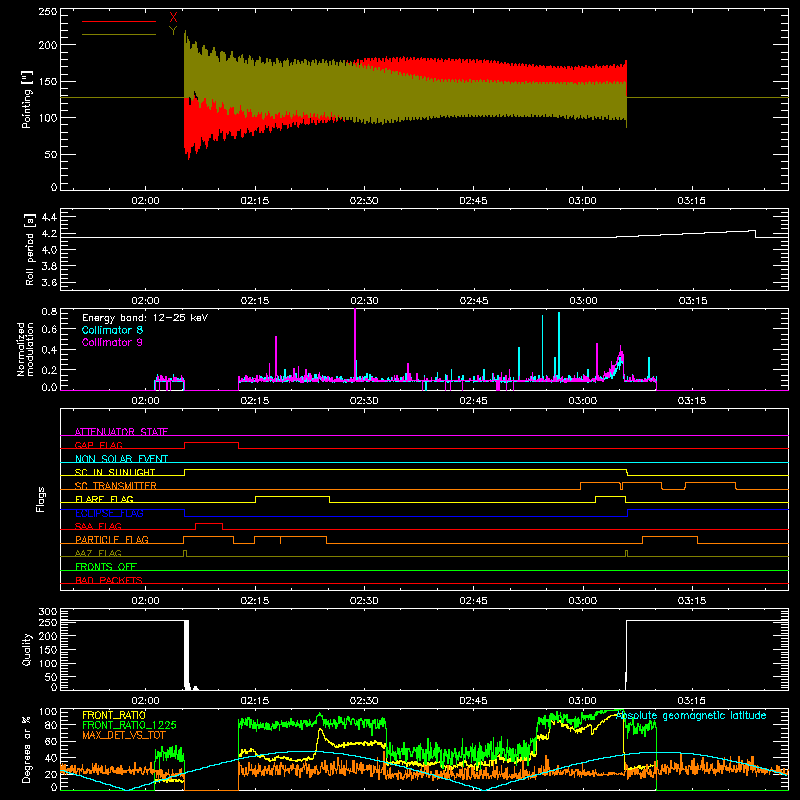Screen dimensions: 800x800
Task: Click the 250 value on Pointing axis
Action: click(47, 12)
